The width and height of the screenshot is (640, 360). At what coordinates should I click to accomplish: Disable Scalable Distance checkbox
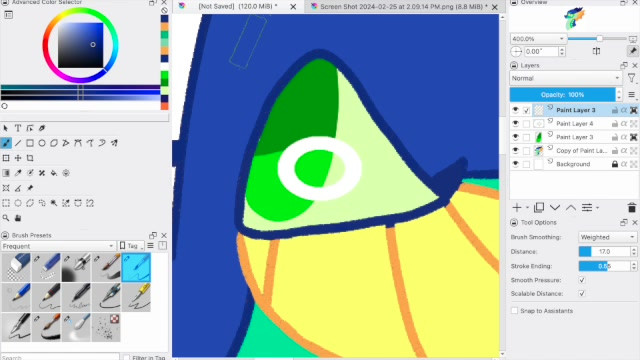[x=582, y=293]
